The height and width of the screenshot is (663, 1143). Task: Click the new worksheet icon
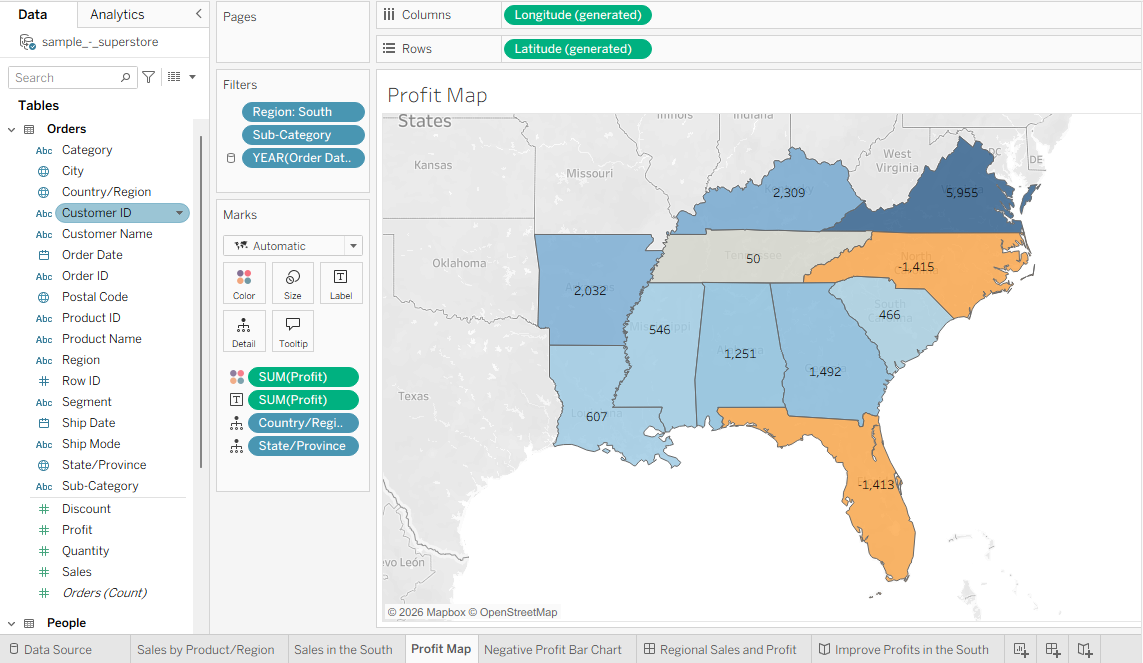pyautogui.click(x=1021, y=649)
